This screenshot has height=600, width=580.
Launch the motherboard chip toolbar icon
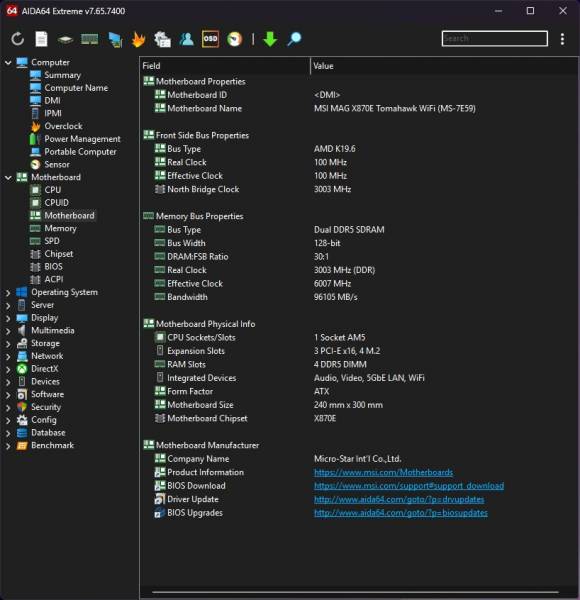65,39
